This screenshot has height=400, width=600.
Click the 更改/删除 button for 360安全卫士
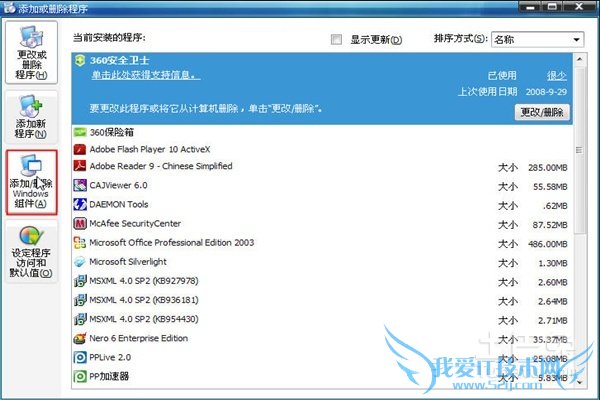coord(542,112)
